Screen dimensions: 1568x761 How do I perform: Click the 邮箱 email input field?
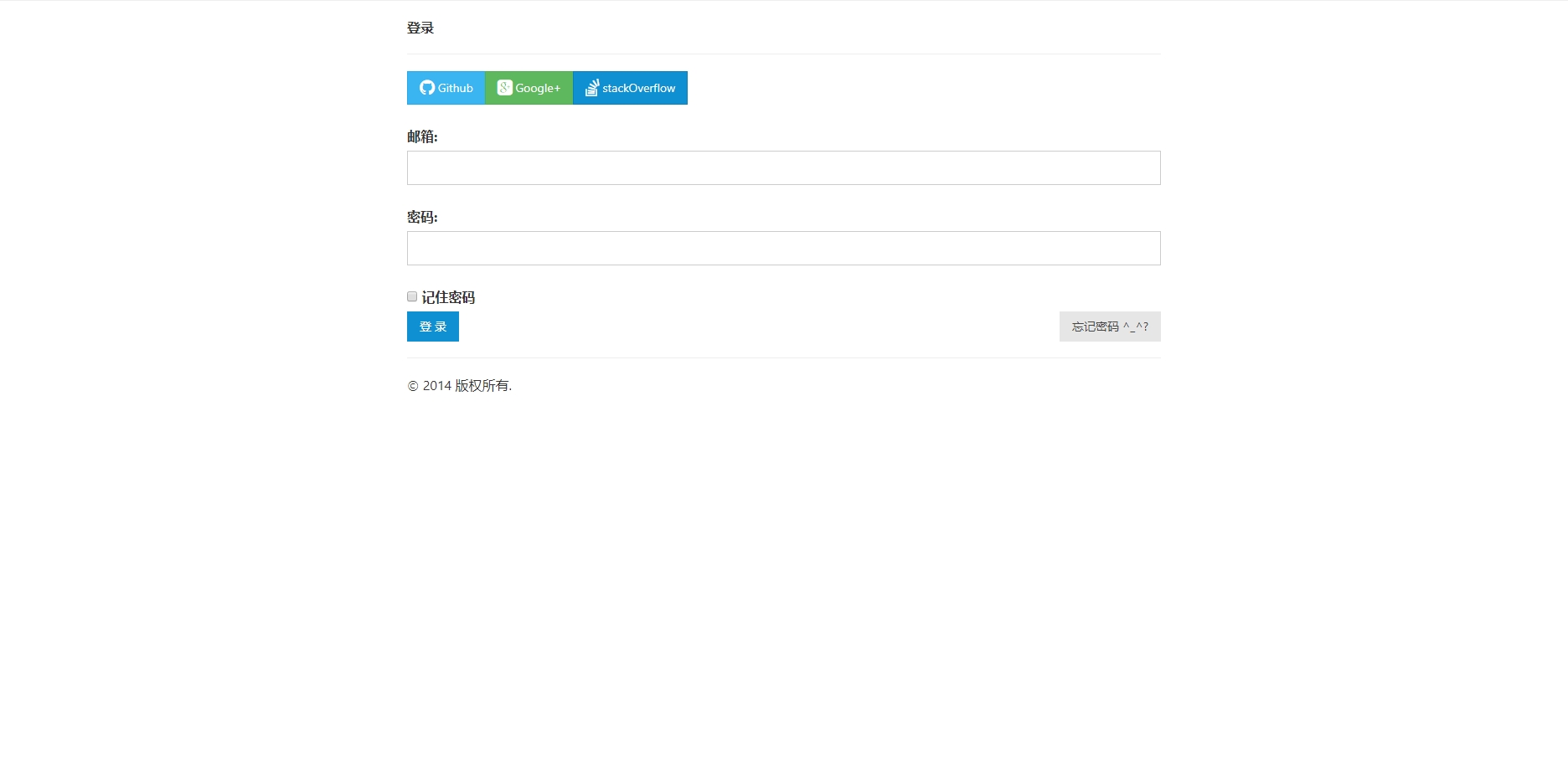[x=783, y=167]
